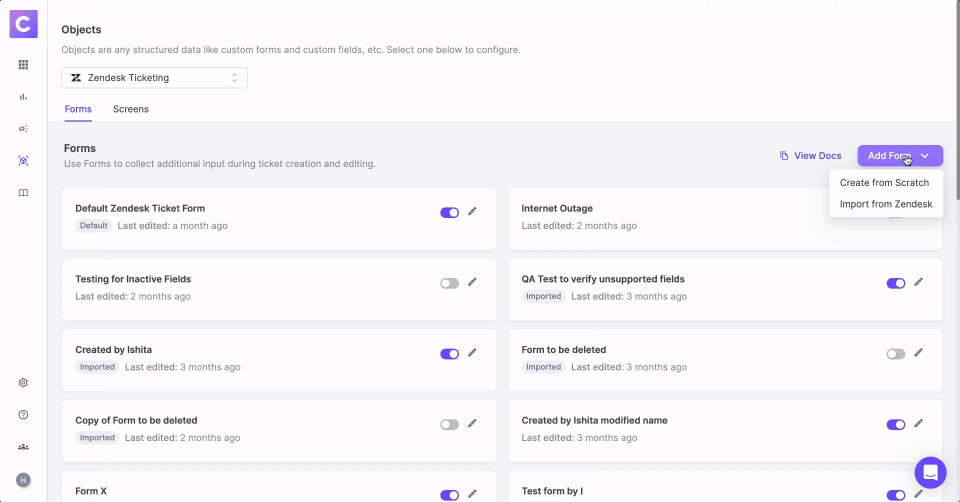Screen dimensions: 960x502
Task: Open the View Docs link
Action: [811, 156]
